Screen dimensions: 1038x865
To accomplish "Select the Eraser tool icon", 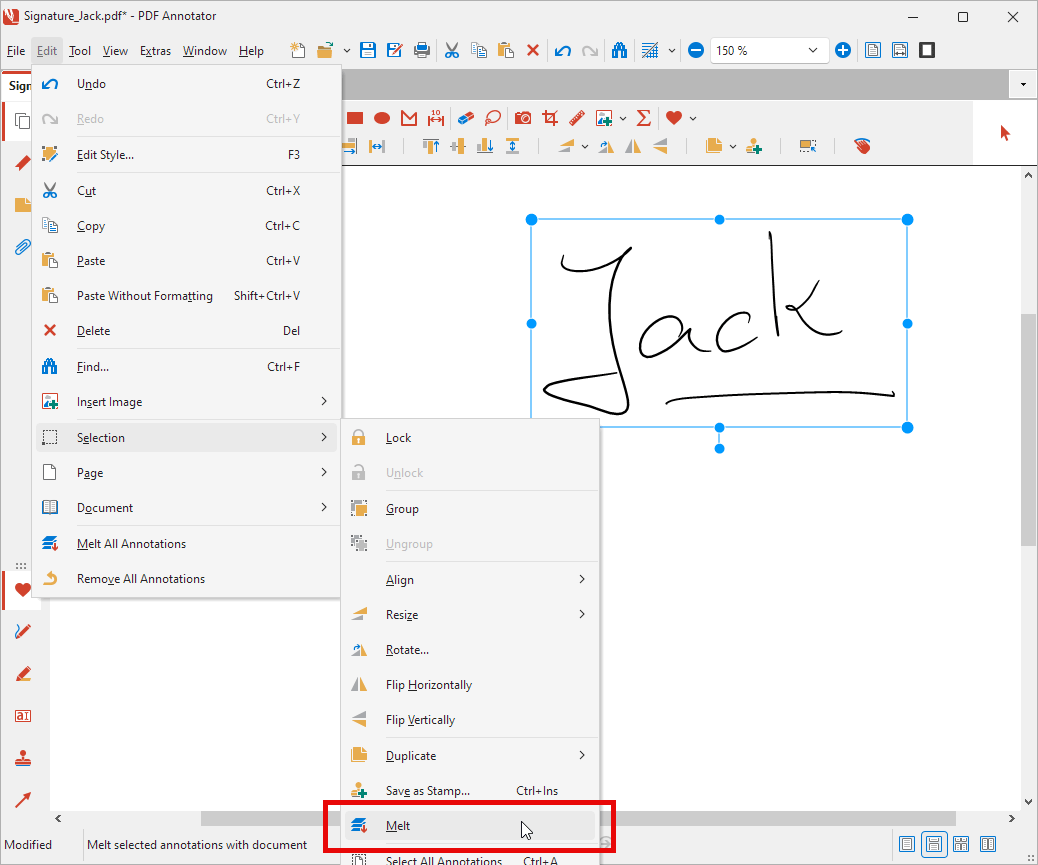I will click(x=465, y=118).
